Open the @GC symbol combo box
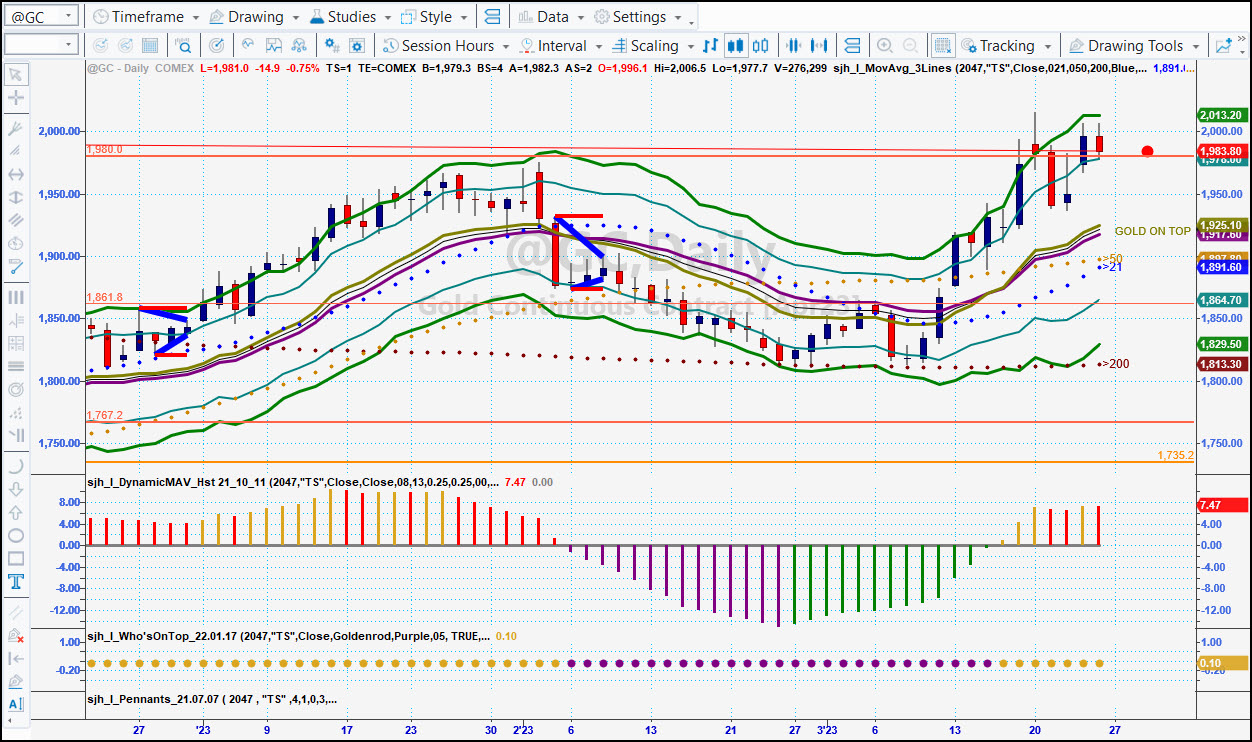This screenshot has width=1252, height=742. (x=40, y=17)
